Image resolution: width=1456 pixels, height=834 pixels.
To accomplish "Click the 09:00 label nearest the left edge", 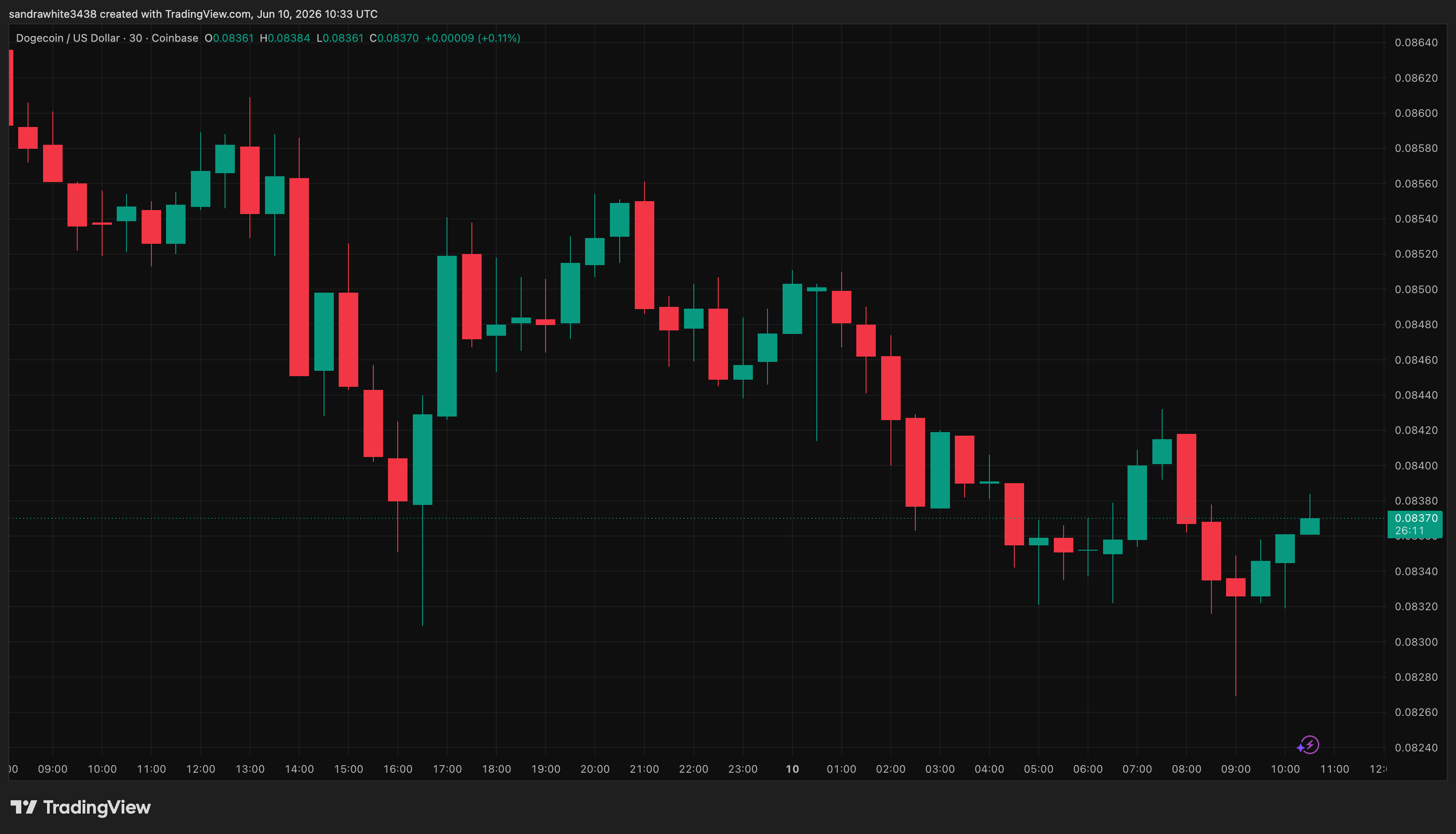I will 53,769.
